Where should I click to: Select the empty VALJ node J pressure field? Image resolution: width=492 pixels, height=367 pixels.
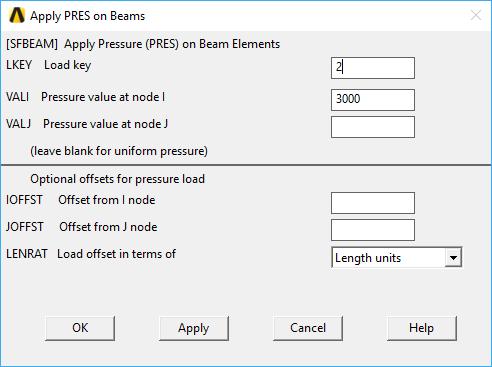pos(373,127)
